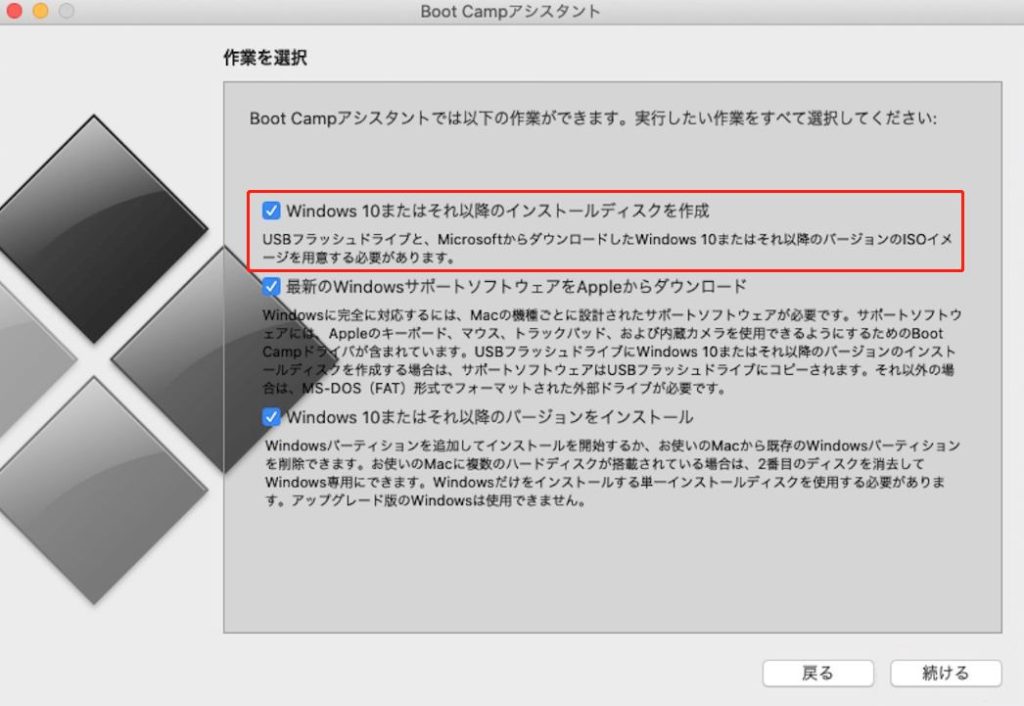Viewport: 1024px width, 706px height.
Task: Click the grayed-out zoom window button
Action: [x=66, y=12]
